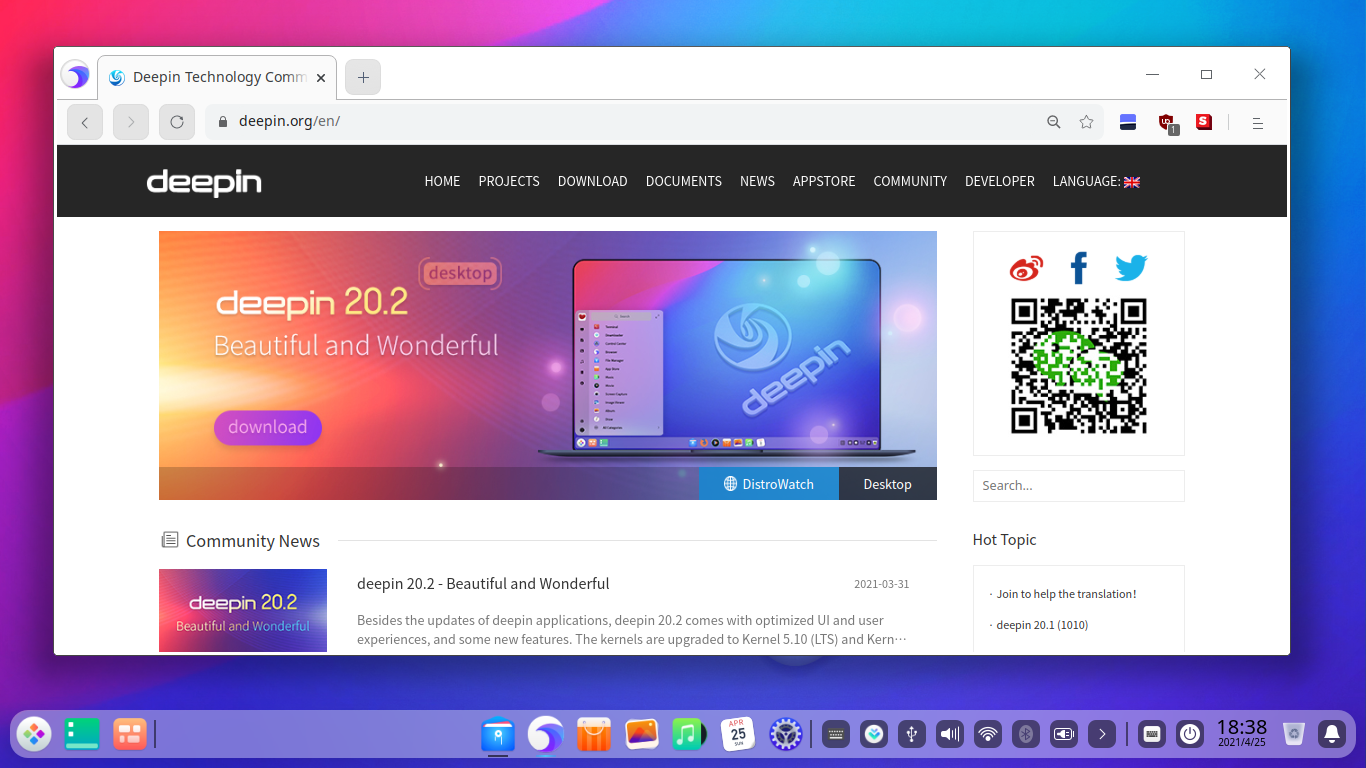
Task: Open the Weibo social icon
Action: [x=1026, y=268]
